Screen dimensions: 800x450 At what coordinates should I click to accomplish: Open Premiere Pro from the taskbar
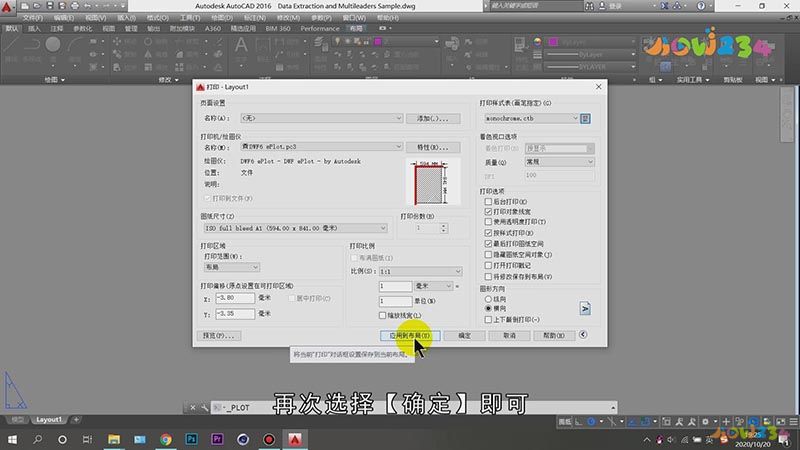pos(217,439)
